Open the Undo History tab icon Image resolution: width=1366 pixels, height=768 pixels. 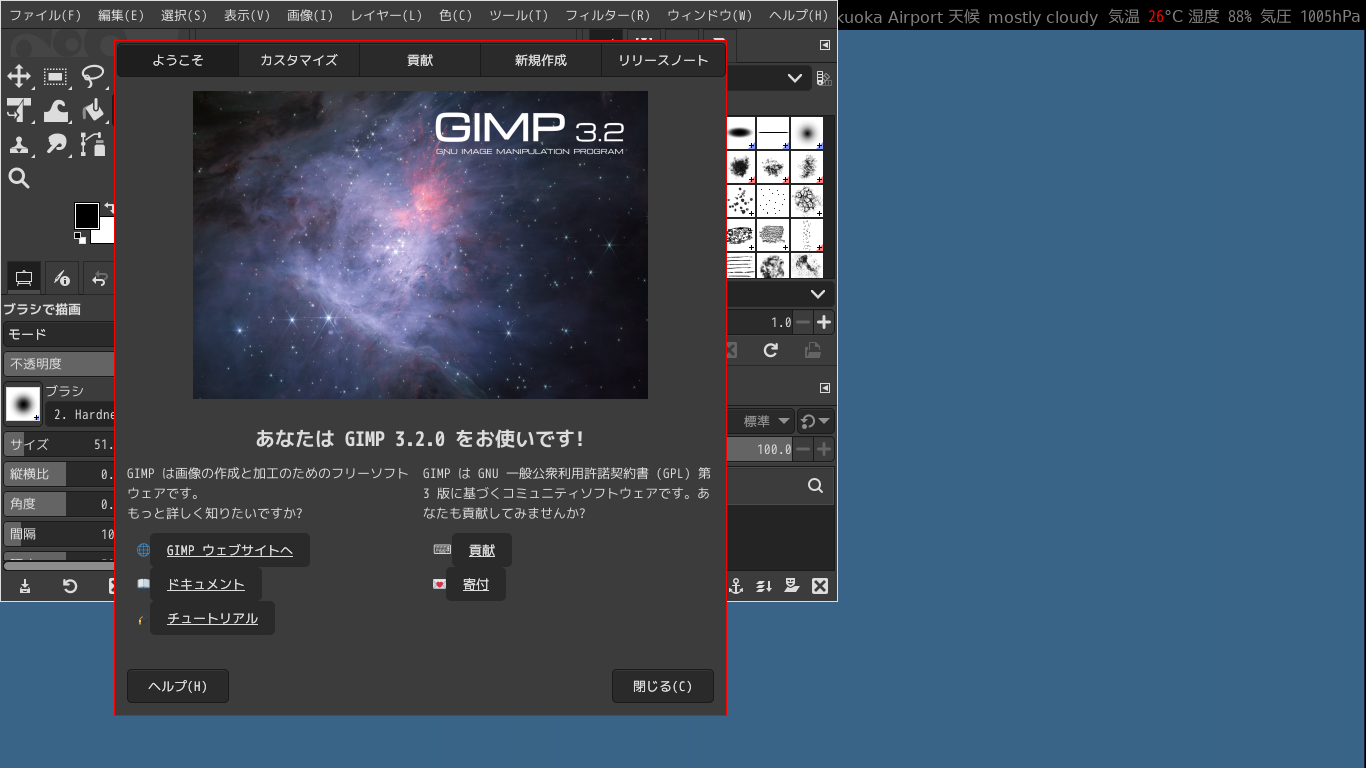pyautogui.click(x=98, y=277)
